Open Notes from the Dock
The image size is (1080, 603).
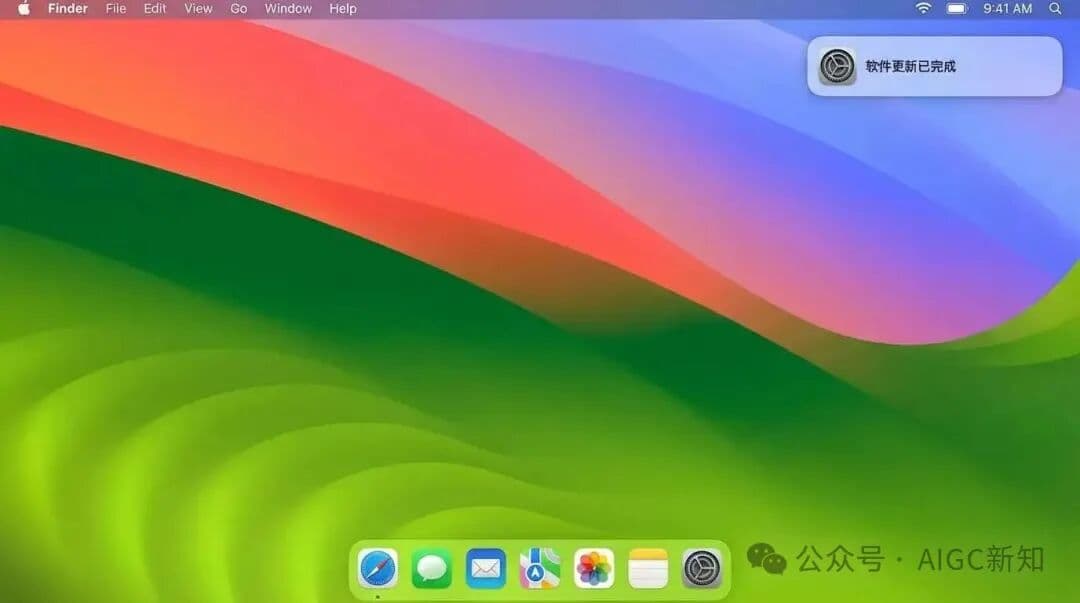647,567
